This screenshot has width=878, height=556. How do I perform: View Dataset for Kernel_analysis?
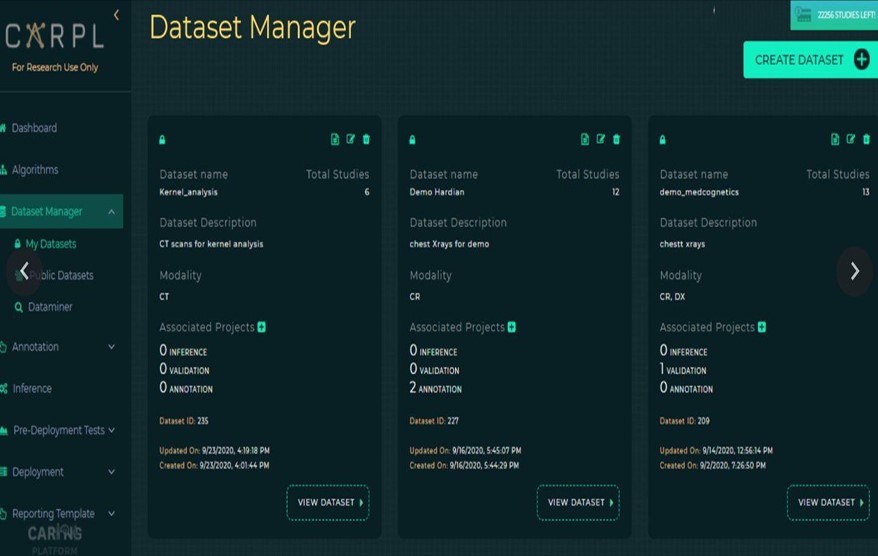point(328,503)
